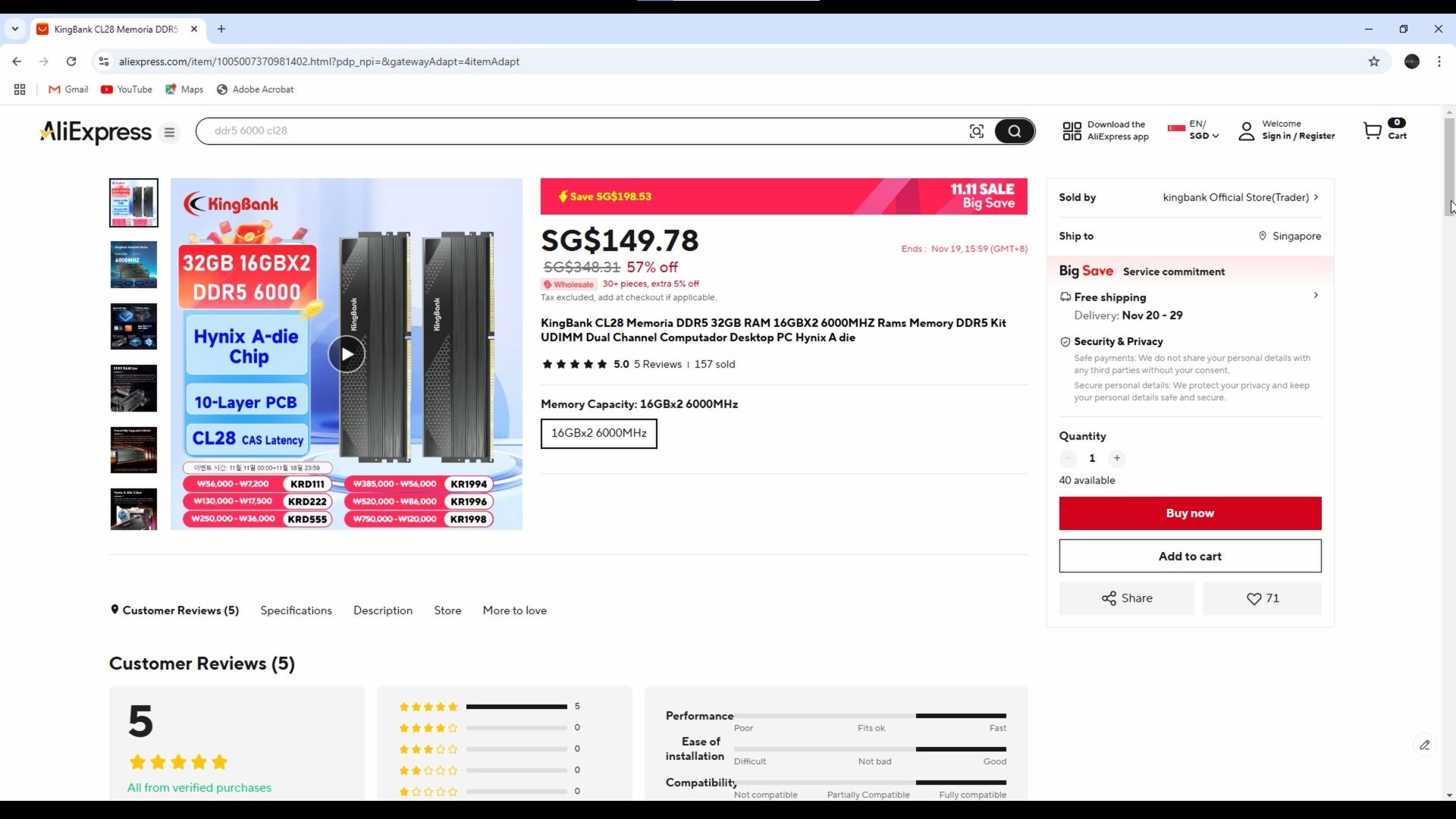
Task: Select the fourth product thumbnail
Action: pyautogui.click(x=133, y=388)
